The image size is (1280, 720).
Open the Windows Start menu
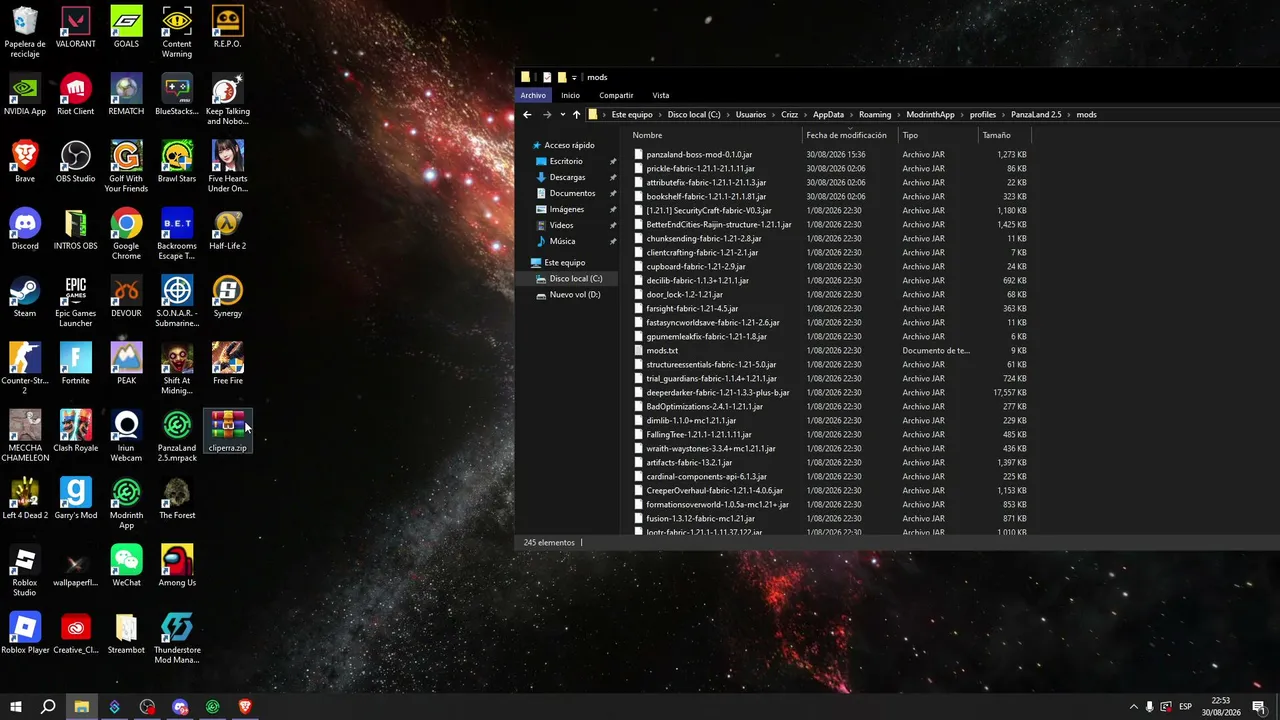pos(16,707)
